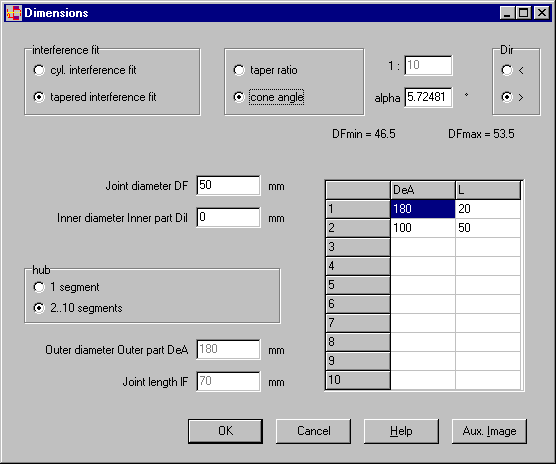This screenshot has width=556, height=464.
Task: Select DeA cell in row 1
Action: click(x=423, y=209)
